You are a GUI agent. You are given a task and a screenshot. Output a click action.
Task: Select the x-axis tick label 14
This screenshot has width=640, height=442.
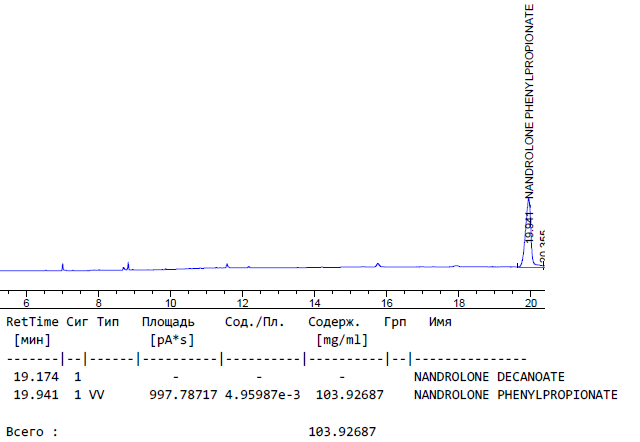coord(314,302)
